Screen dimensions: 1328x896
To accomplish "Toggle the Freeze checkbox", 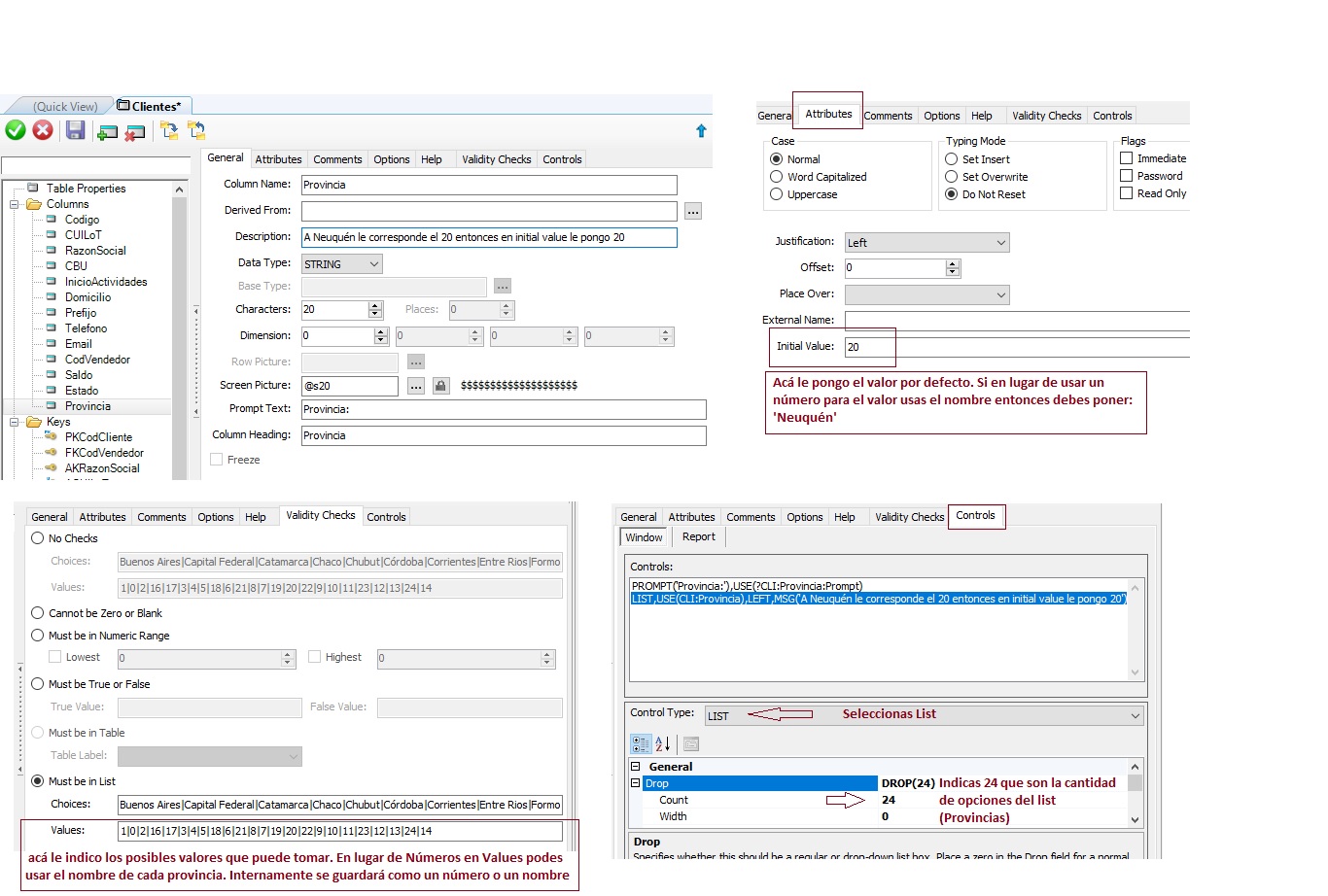I will 217,460.
